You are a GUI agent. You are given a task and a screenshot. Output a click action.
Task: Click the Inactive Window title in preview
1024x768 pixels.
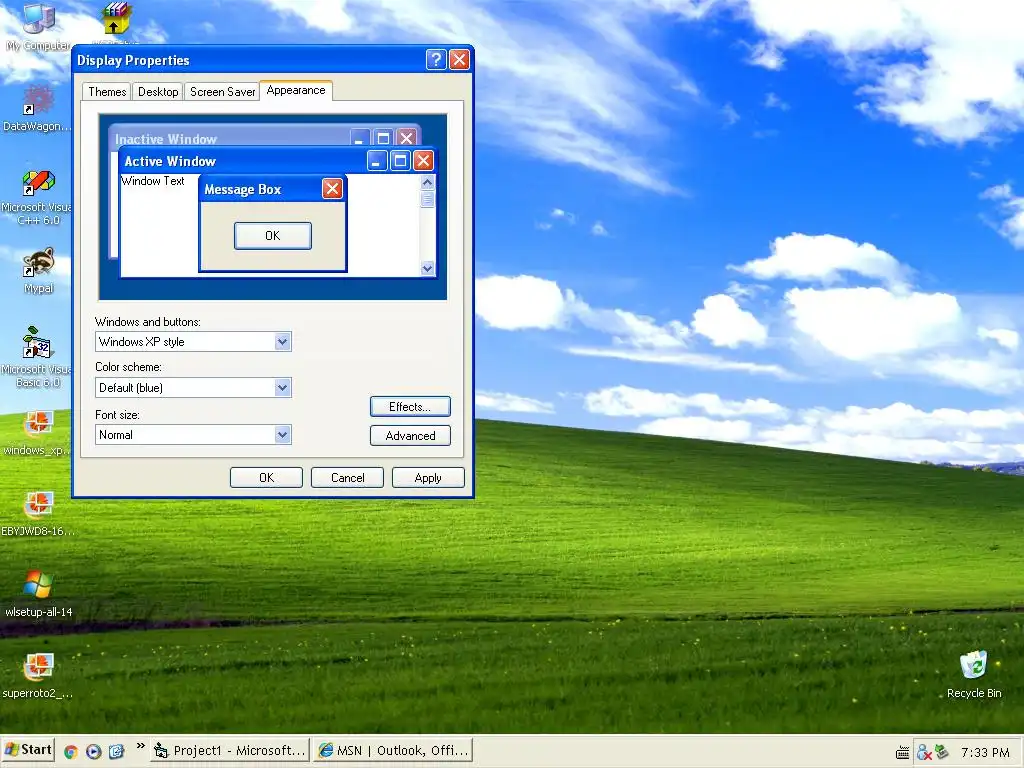coord(166,138)
